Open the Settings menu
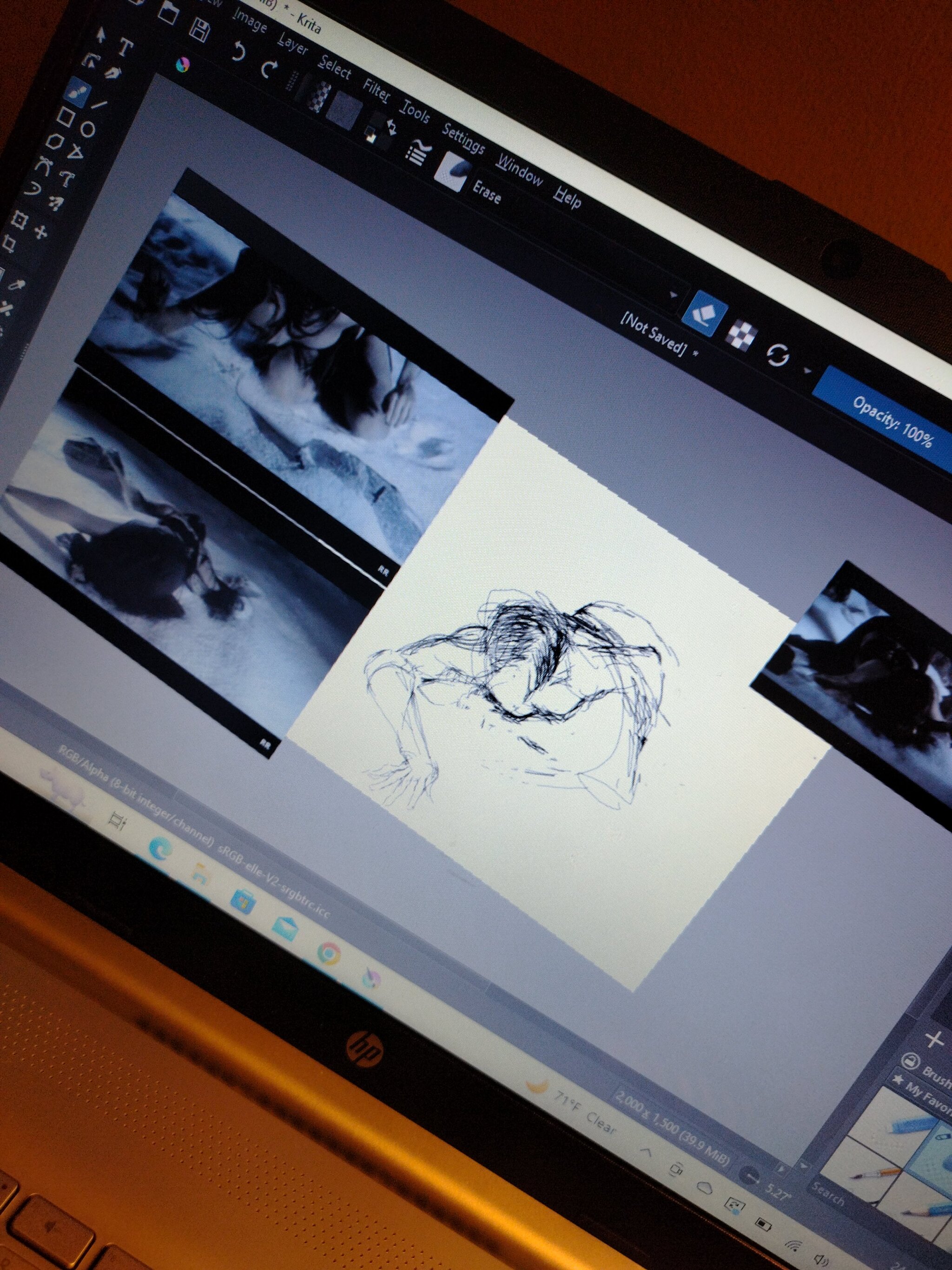Screen dimensions: 952x1270 point(463,139)
